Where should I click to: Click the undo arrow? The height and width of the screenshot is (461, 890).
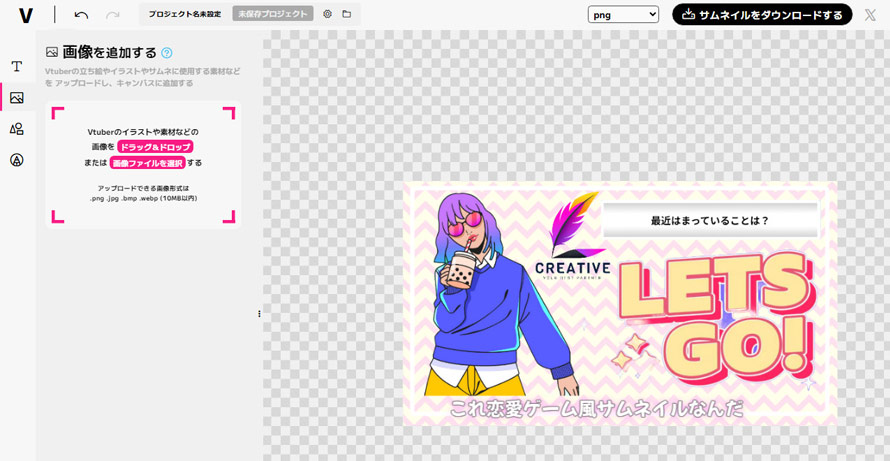point(81,15)
